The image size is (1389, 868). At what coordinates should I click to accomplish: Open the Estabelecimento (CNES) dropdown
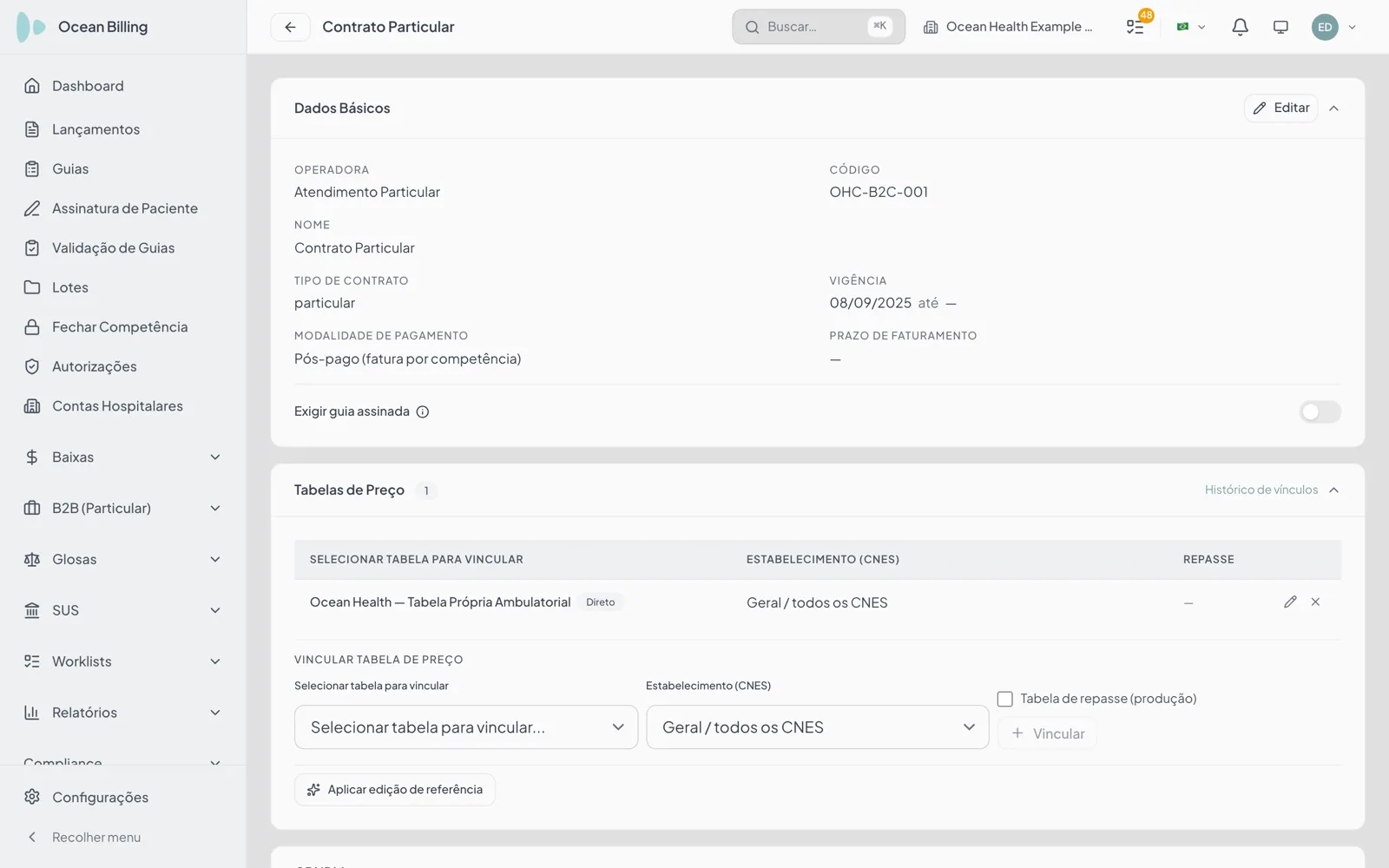coord(818,727)
